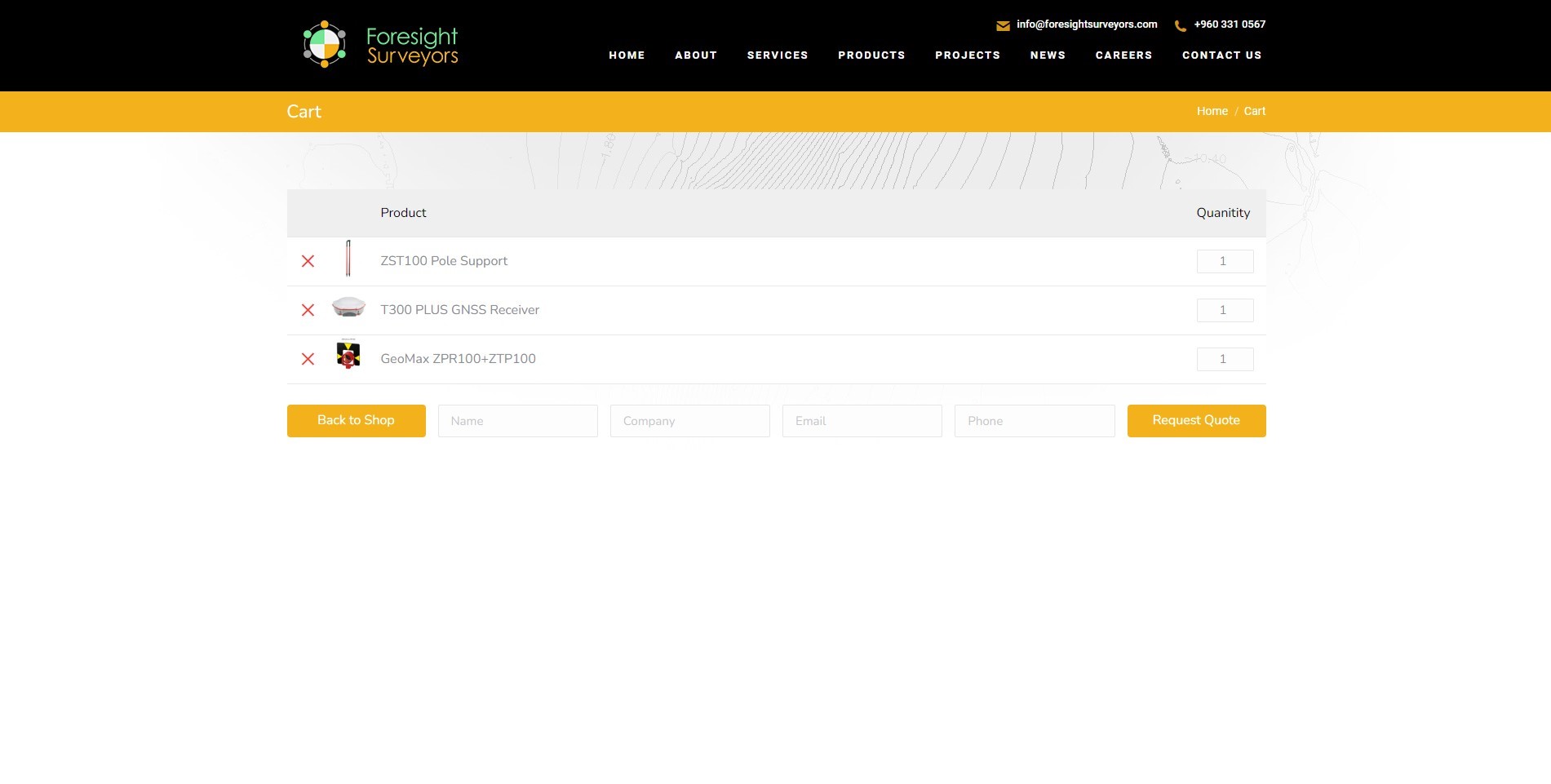Click the Home breadcrumb link
This screenshot has height=784, width=1551.
(x=1212, y=111)
